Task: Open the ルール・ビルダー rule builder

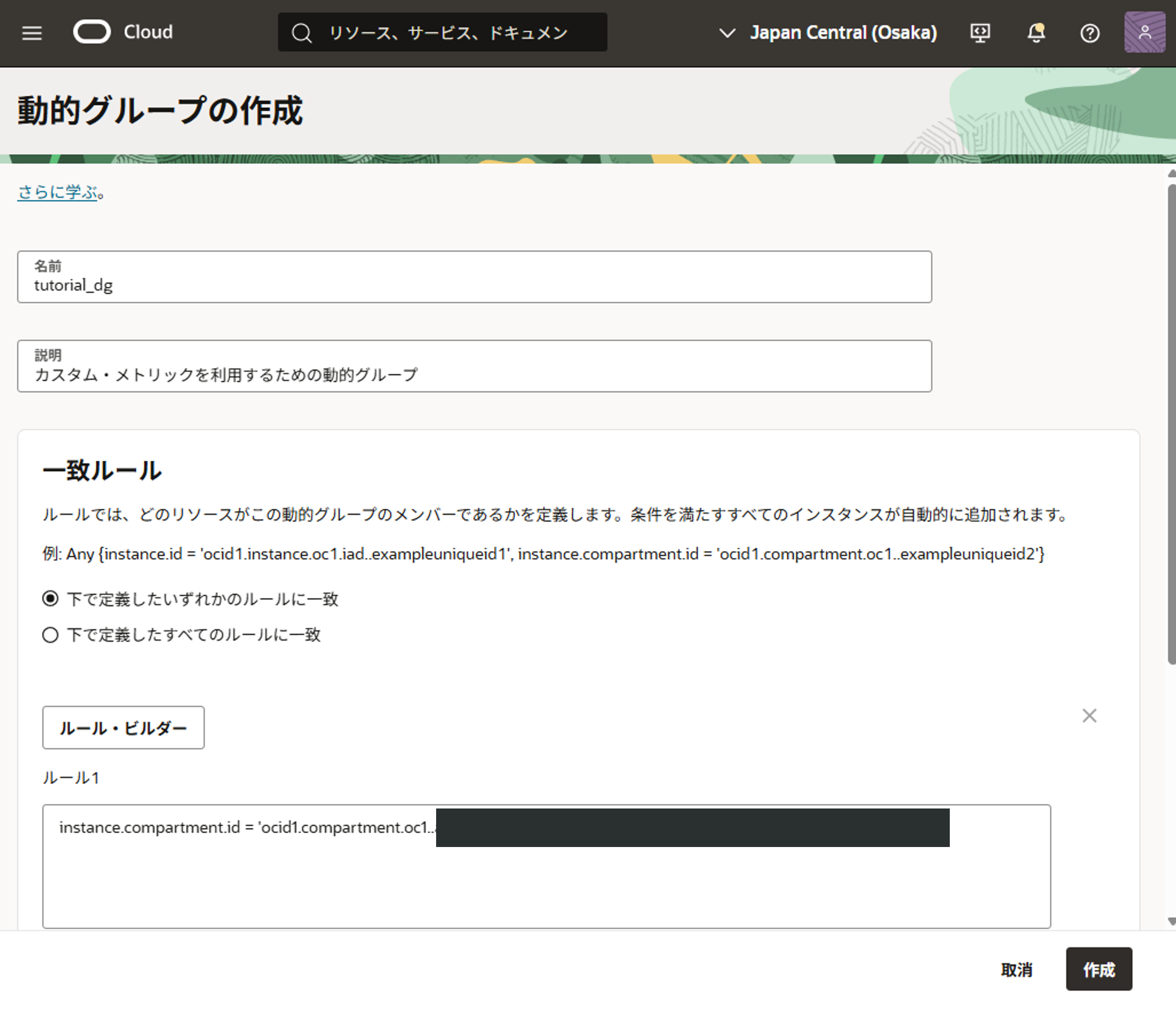Action: pyautogui.click(x=123, y=727)
